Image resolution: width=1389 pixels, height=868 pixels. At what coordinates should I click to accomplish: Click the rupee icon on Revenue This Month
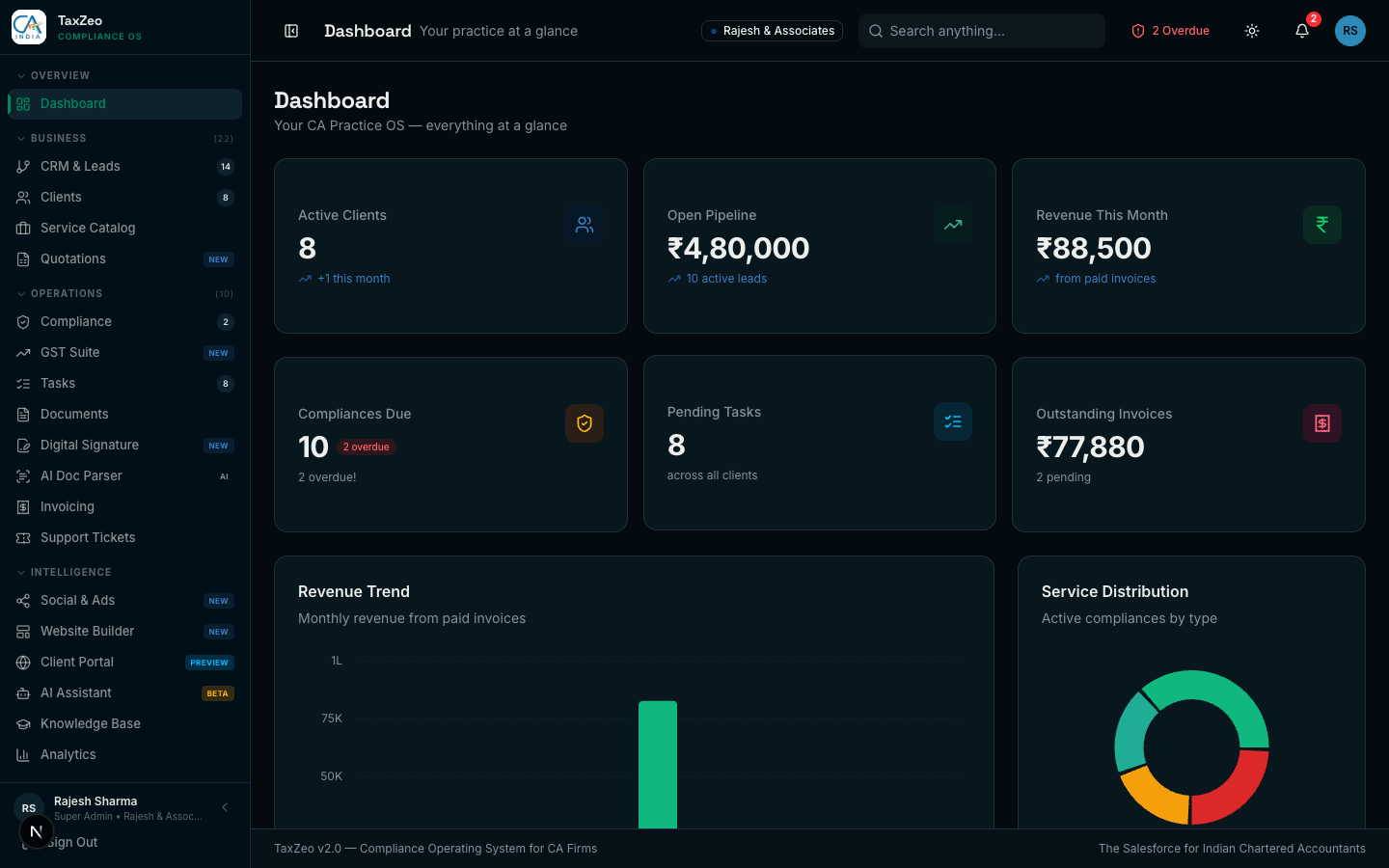pos(1322,225)
